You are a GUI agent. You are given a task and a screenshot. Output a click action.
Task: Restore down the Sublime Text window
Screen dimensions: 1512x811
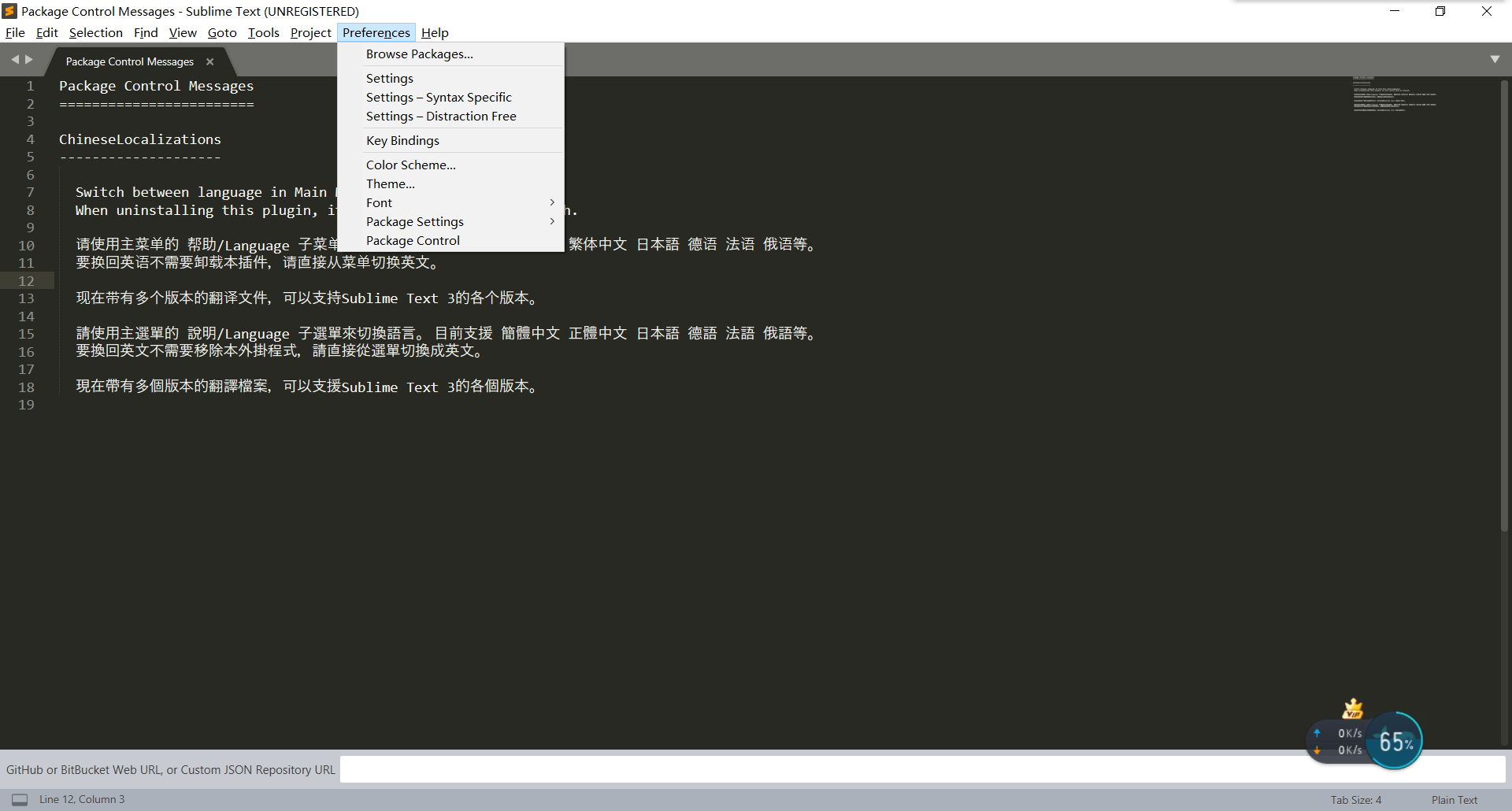(1440, 11)
